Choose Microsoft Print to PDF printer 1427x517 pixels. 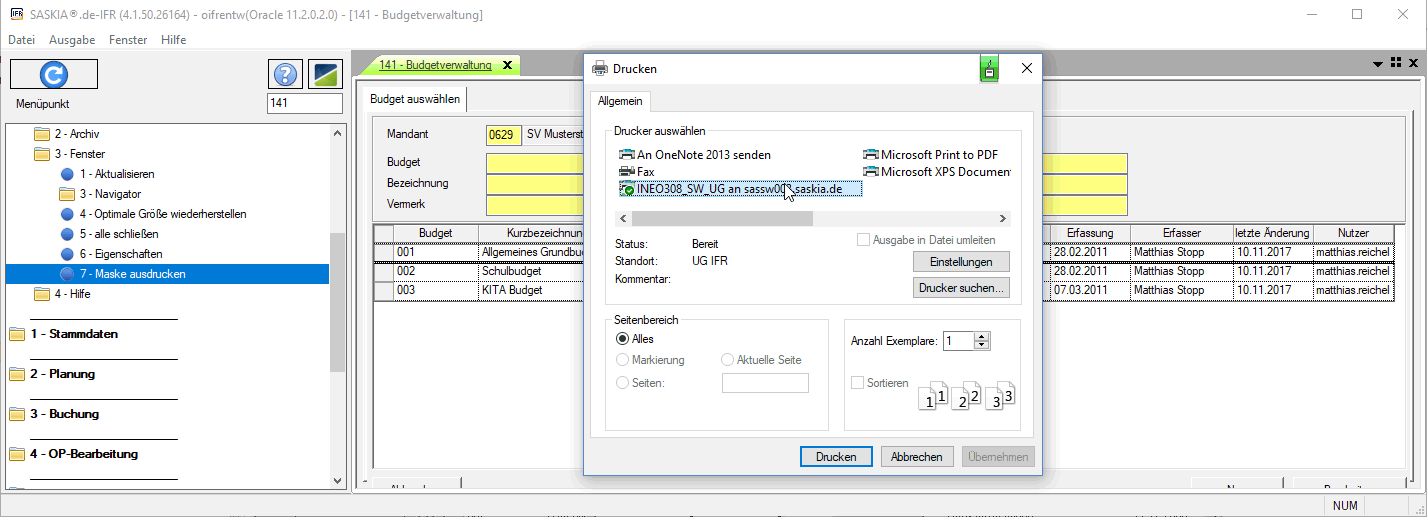[x=938, y=155]
